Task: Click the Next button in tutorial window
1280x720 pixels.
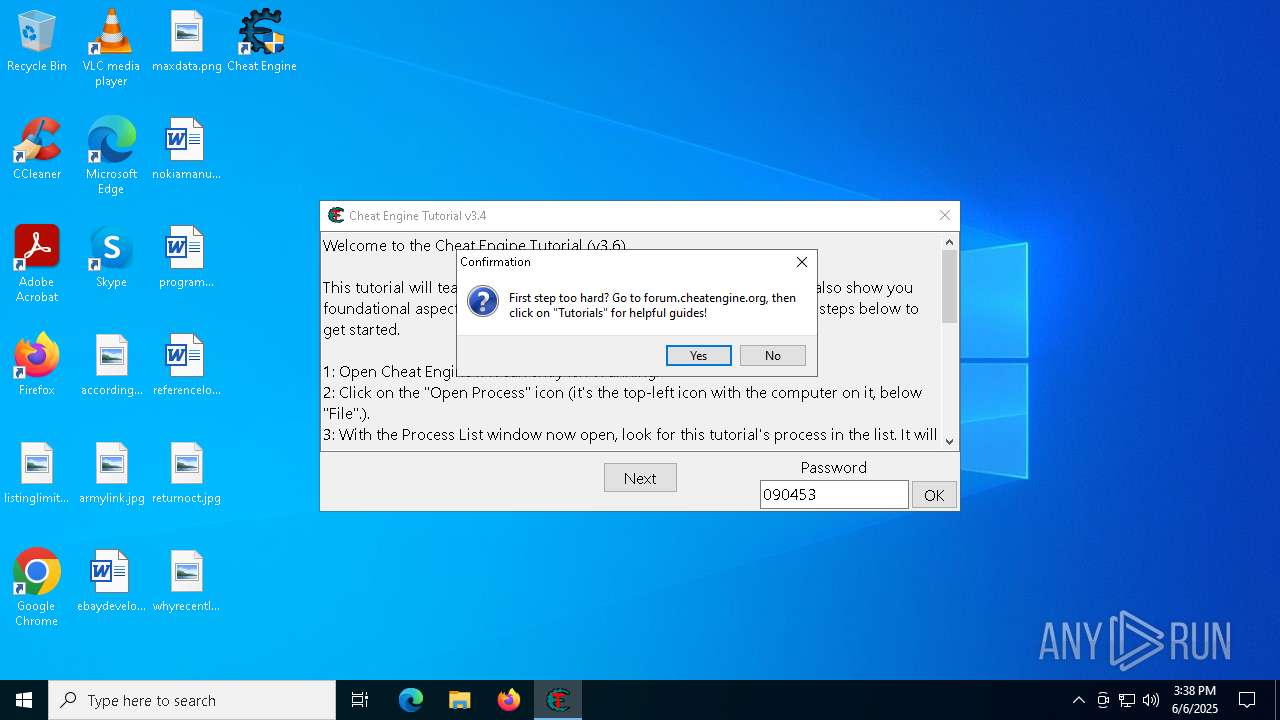Action: click(x=640, y=478)
